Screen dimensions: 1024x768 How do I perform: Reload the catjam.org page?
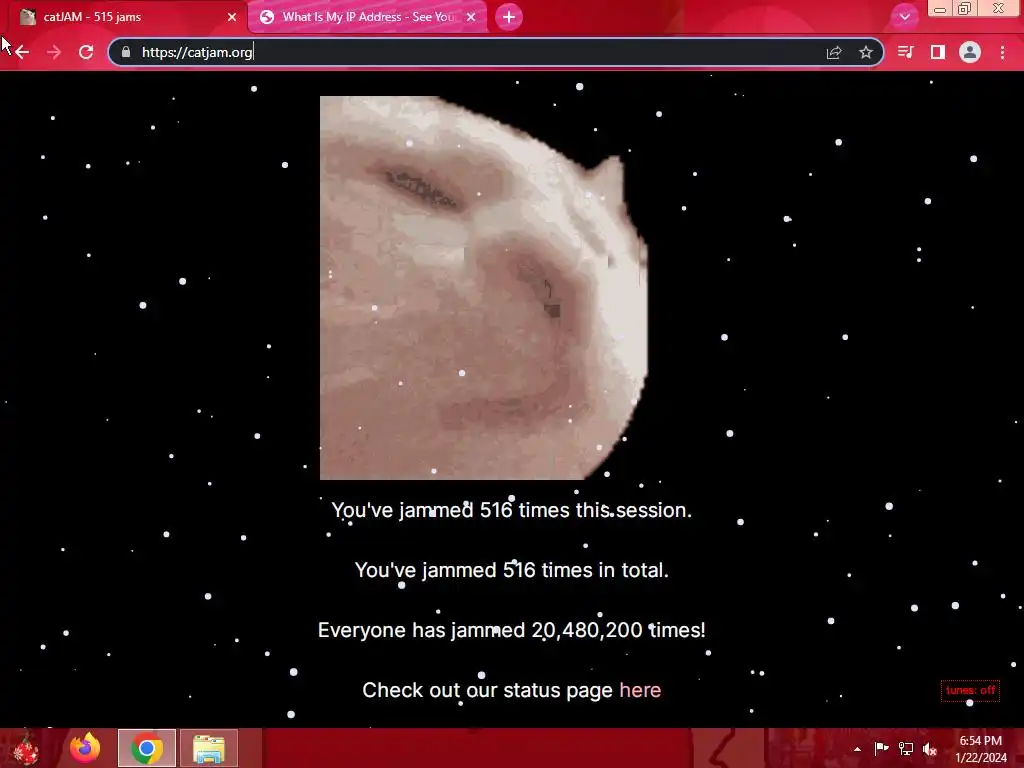[x=86, y=52]
